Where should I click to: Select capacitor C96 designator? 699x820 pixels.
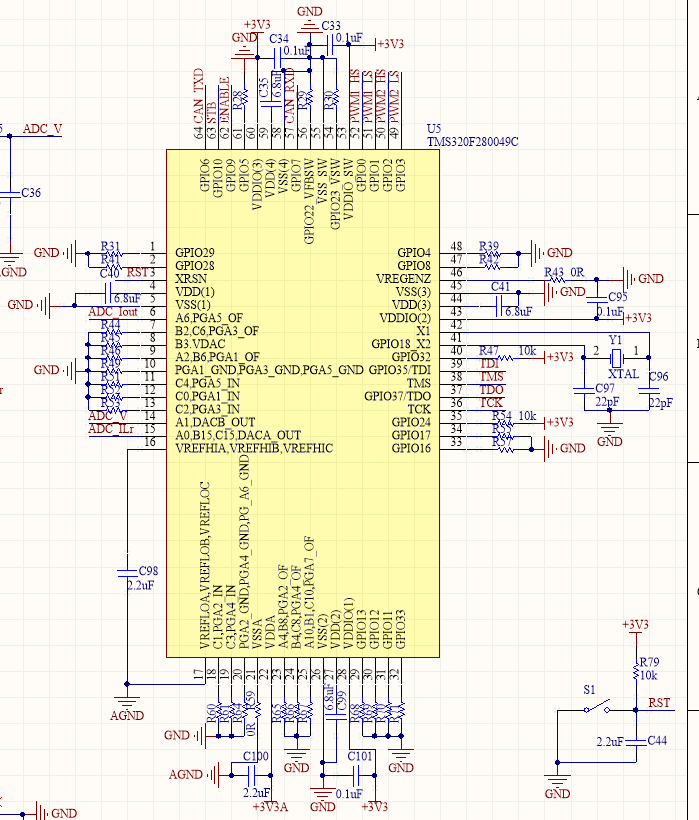tap(658, 377)
